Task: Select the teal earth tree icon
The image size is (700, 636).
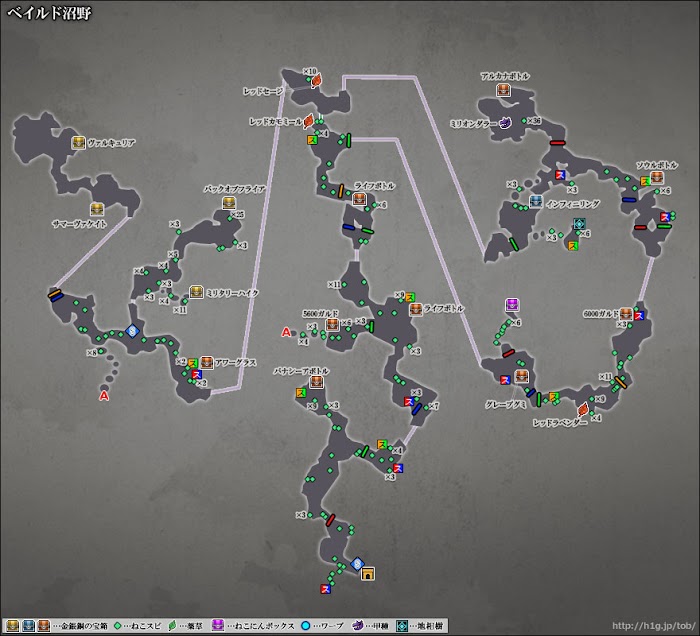Action: pyautogui.click(x=579, y=224)
